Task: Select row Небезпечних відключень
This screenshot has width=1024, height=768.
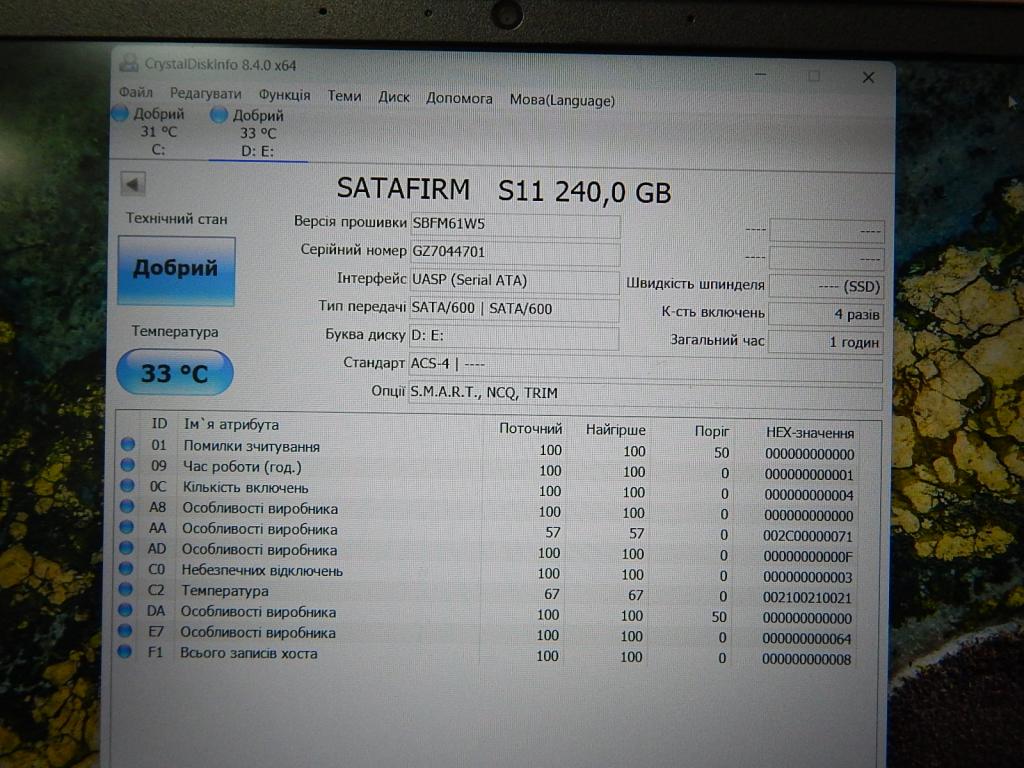Action: pos(487,573)
